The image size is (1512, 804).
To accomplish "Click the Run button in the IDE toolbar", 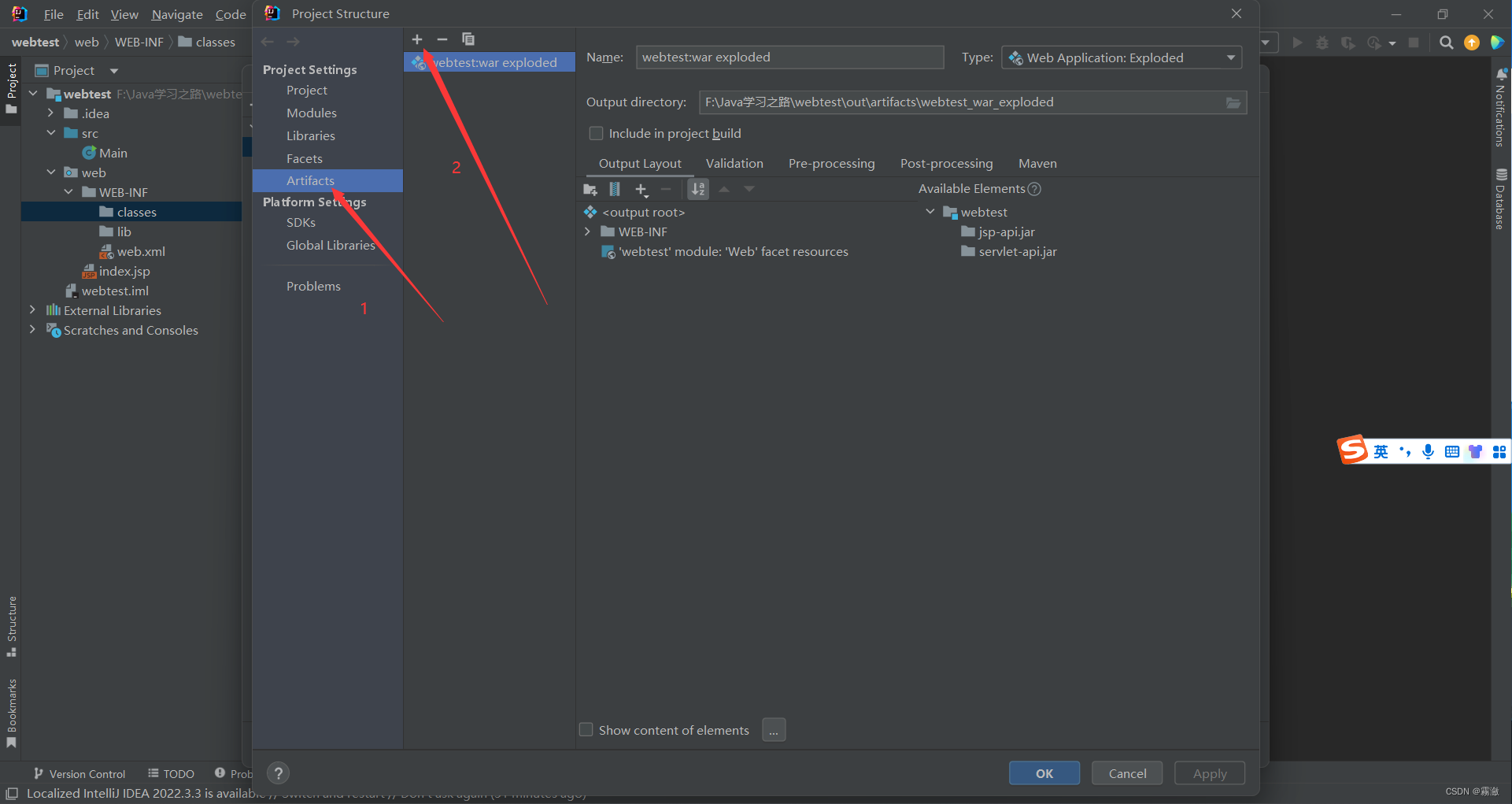I will [1297, 43].
